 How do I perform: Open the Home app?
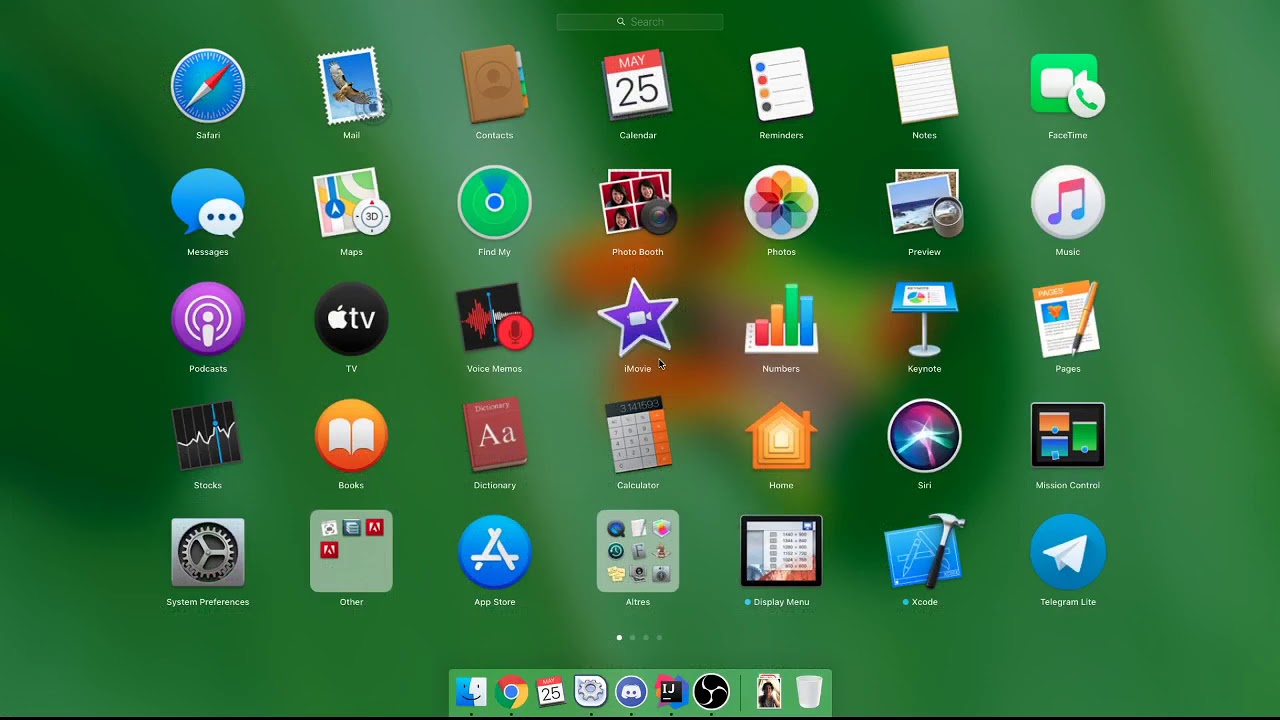tap(781, 436)
